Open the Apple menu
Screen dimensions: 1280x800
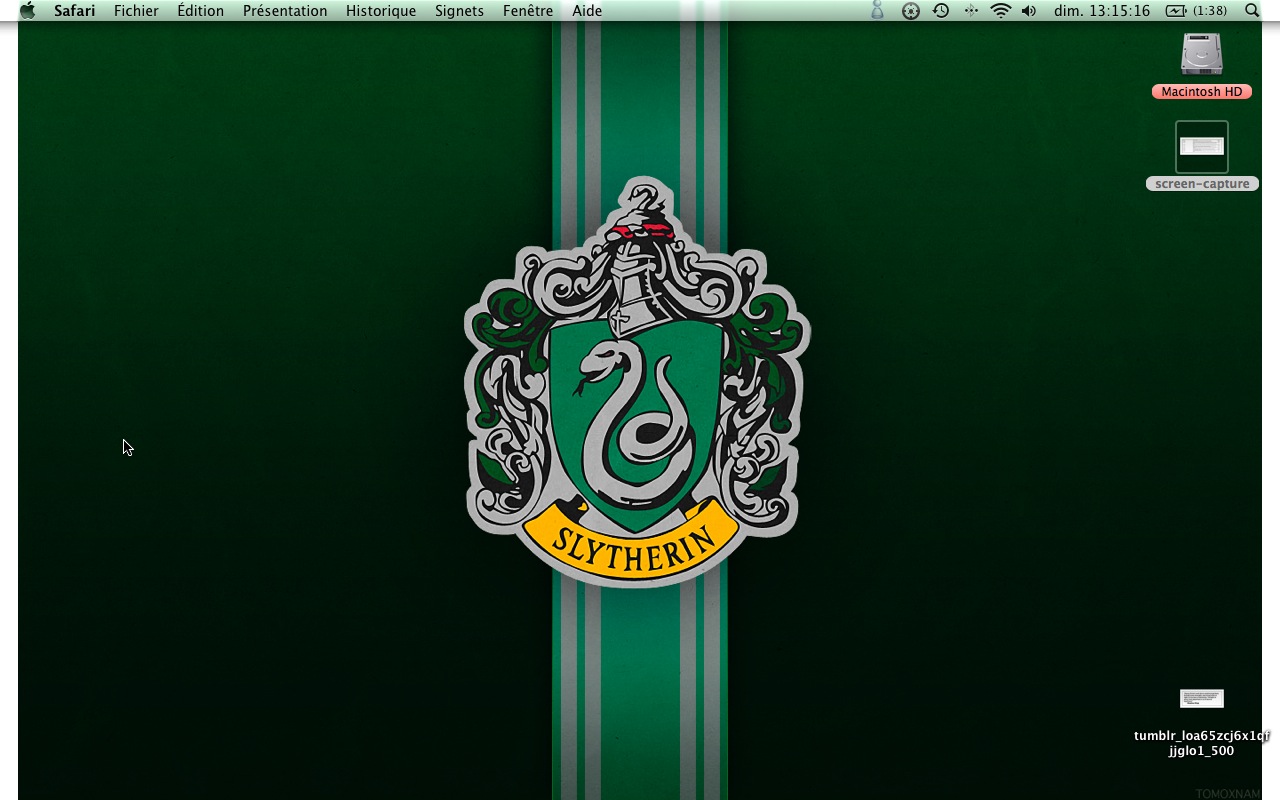(27, 10)
